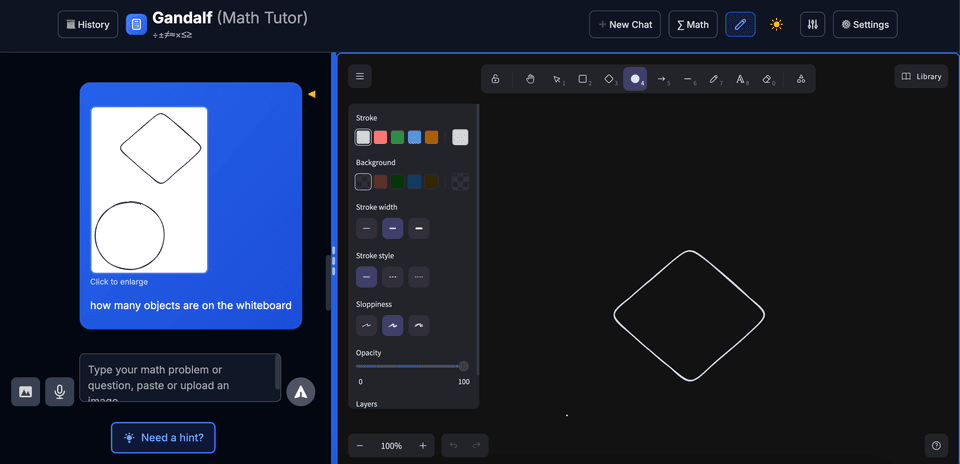Select the Line tool
This screenshot has width=960, height=464.
coord(688,79)
